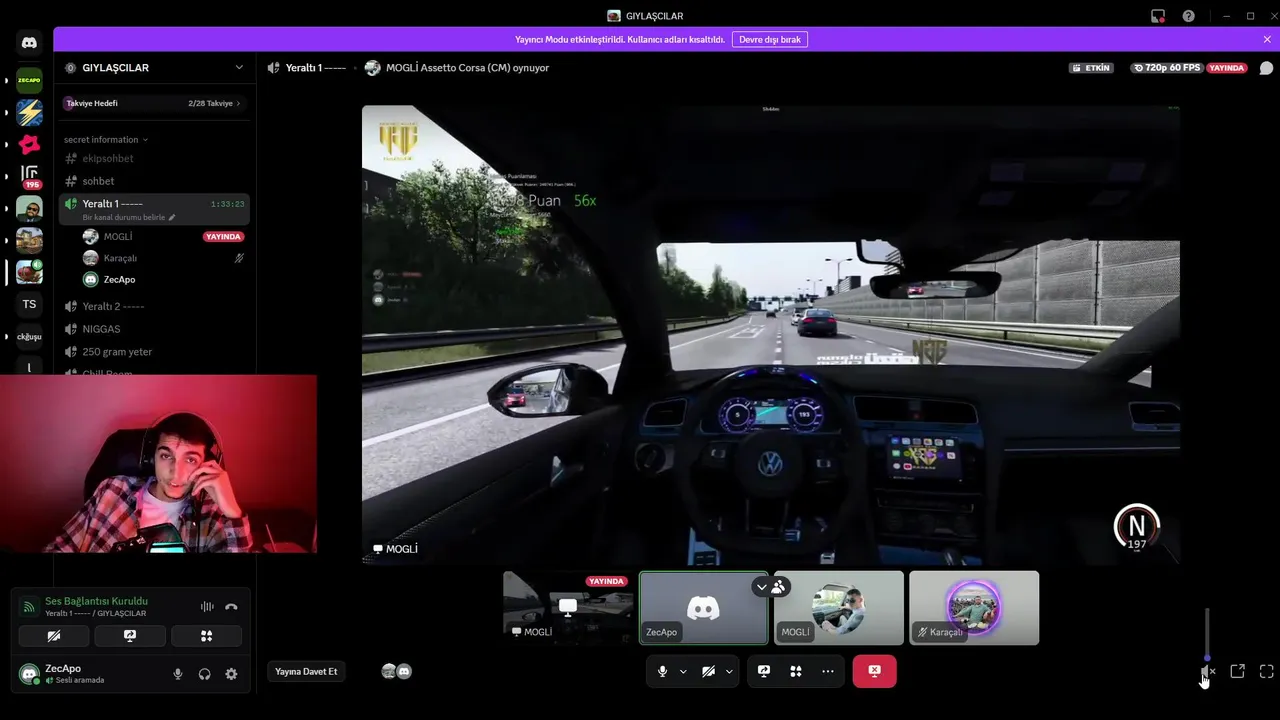Click webcam overlay video

(158, 464)
